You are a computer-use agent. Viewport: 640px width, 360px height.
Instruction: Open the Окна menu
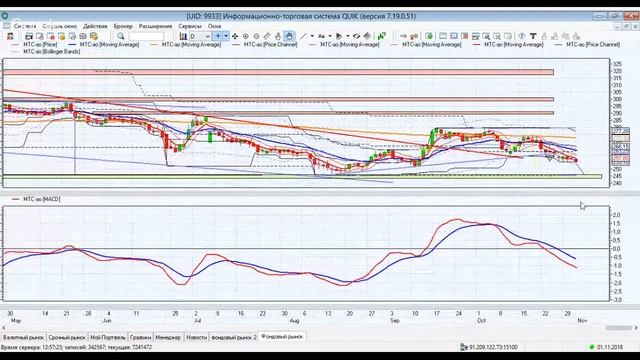click(214, 26)
